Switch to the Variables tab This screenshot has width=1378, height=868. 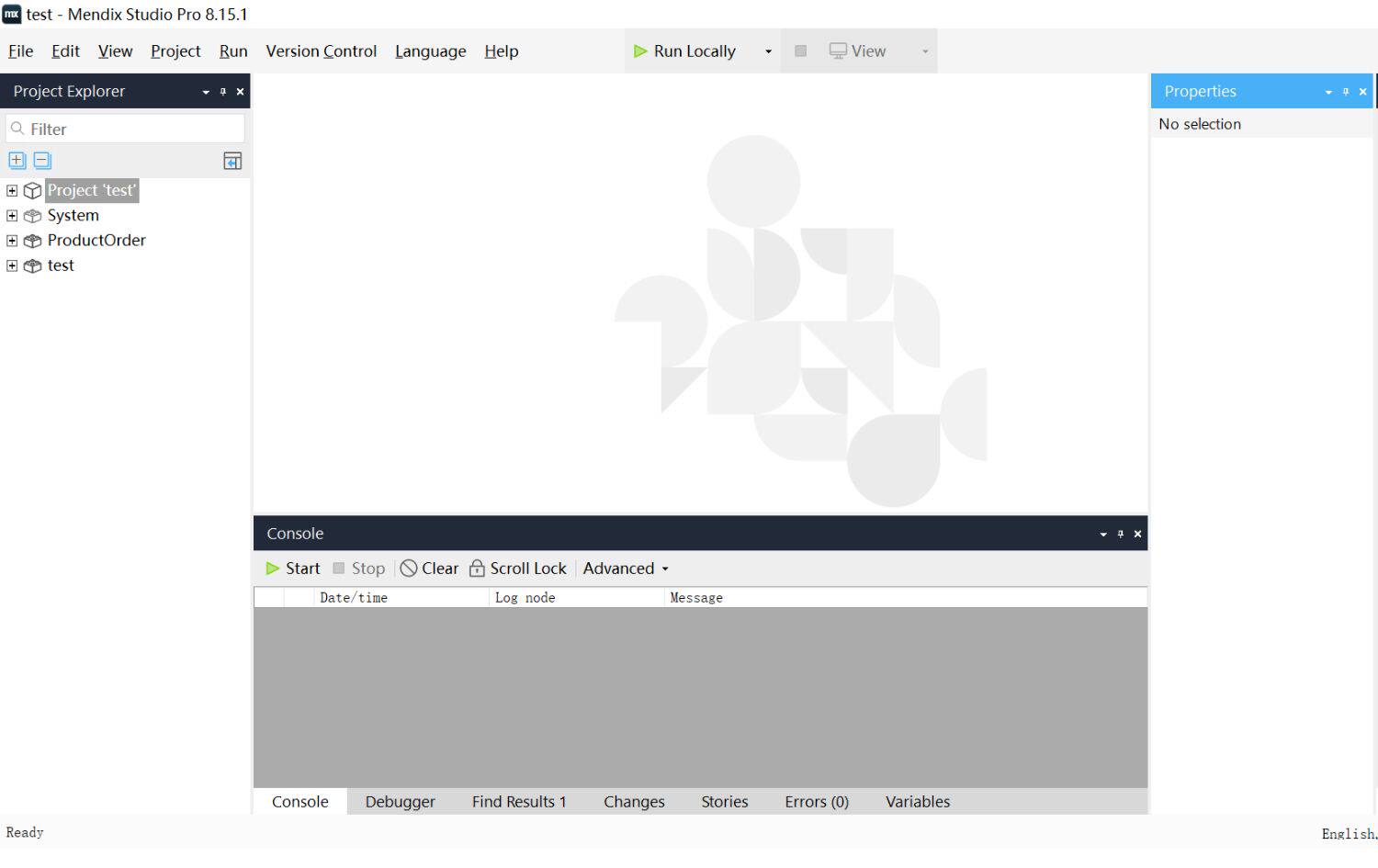pyautogui.click(x=918, y=802)
